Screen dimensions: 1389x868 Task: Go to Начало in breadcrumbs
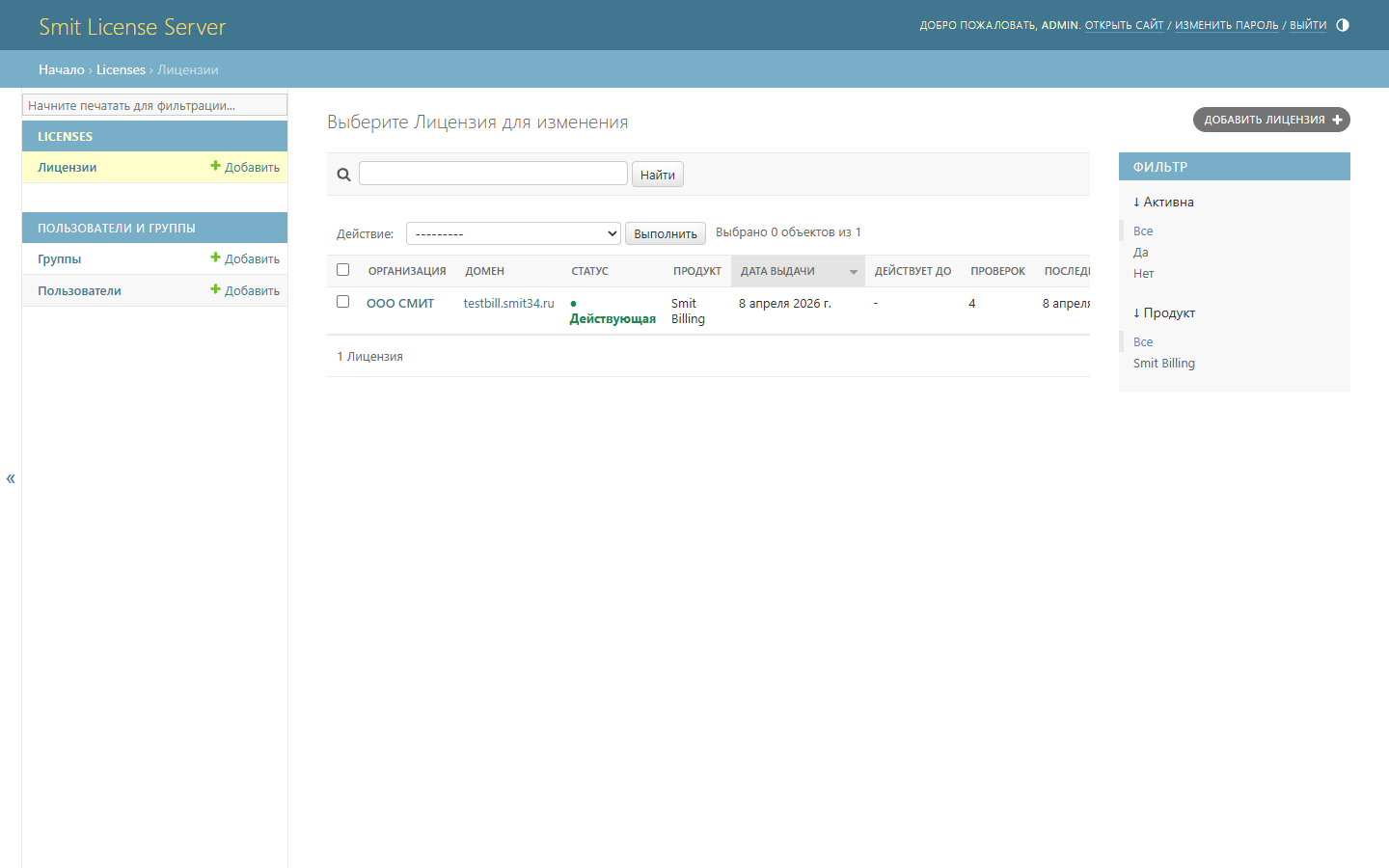[62, 69]
